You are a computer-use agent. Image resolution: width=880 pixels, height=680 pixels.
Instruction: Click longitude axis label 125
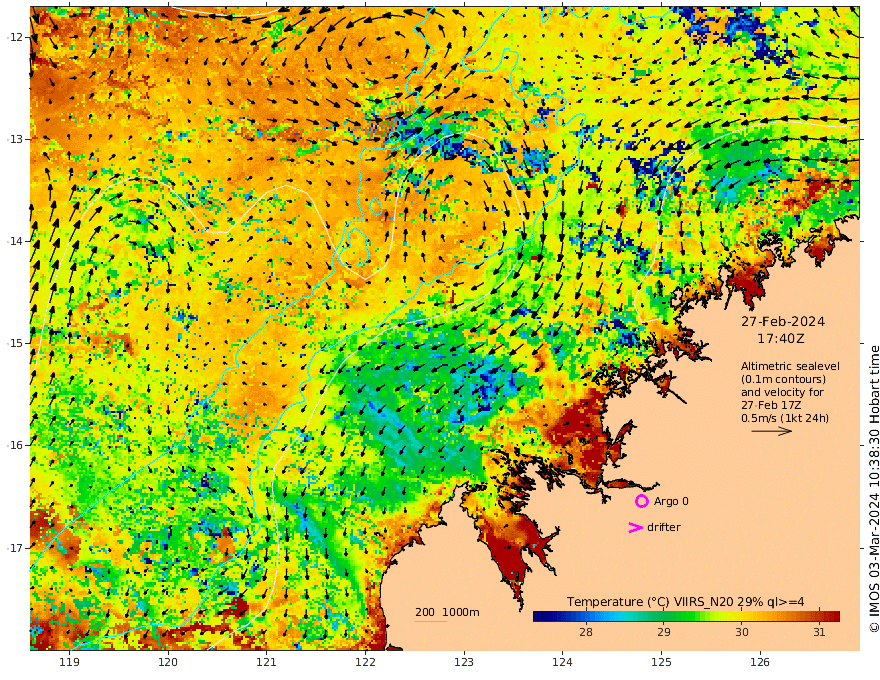click(x=661, y=663)
